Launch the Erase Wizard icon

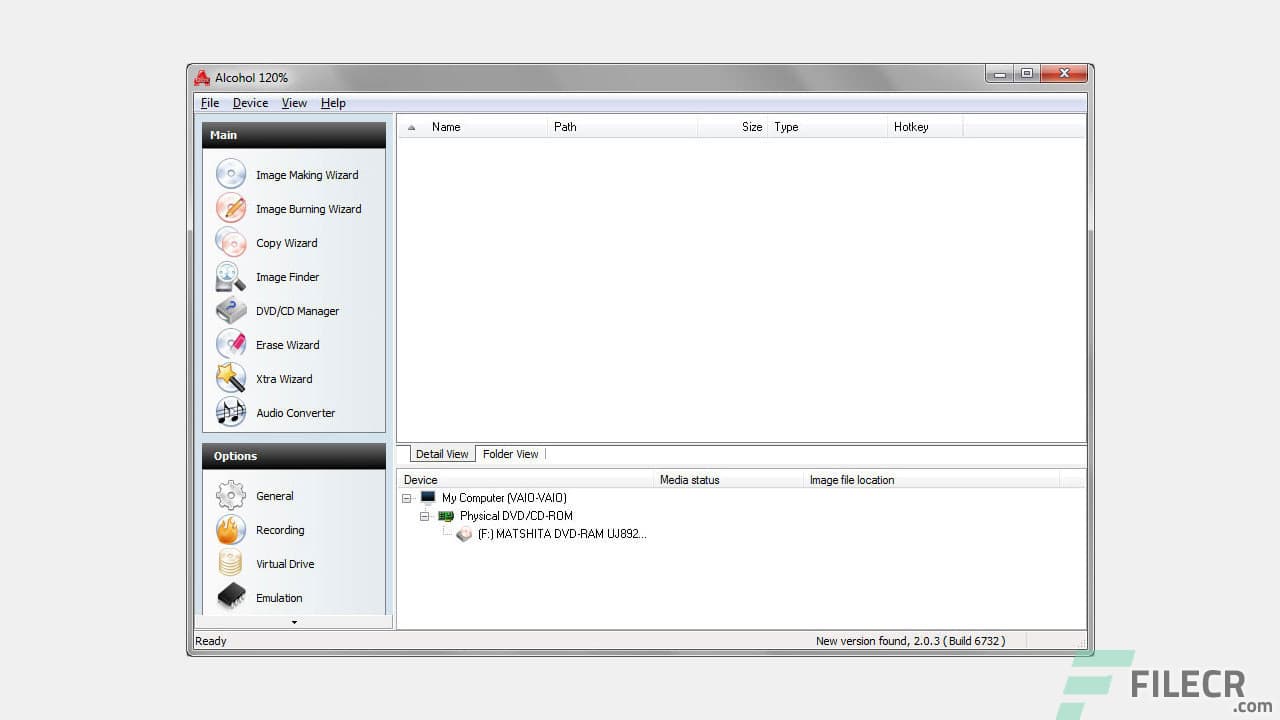coord(231,345)
